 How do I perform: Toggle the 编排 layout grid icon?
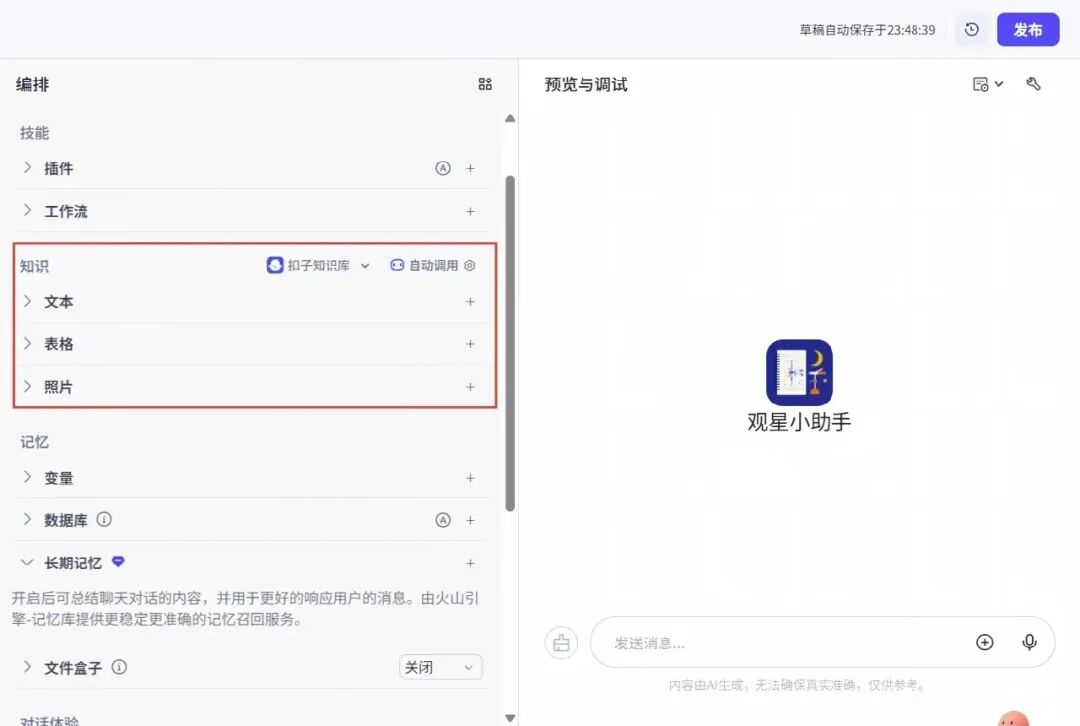pyautogui.click(x=485, y=84)
